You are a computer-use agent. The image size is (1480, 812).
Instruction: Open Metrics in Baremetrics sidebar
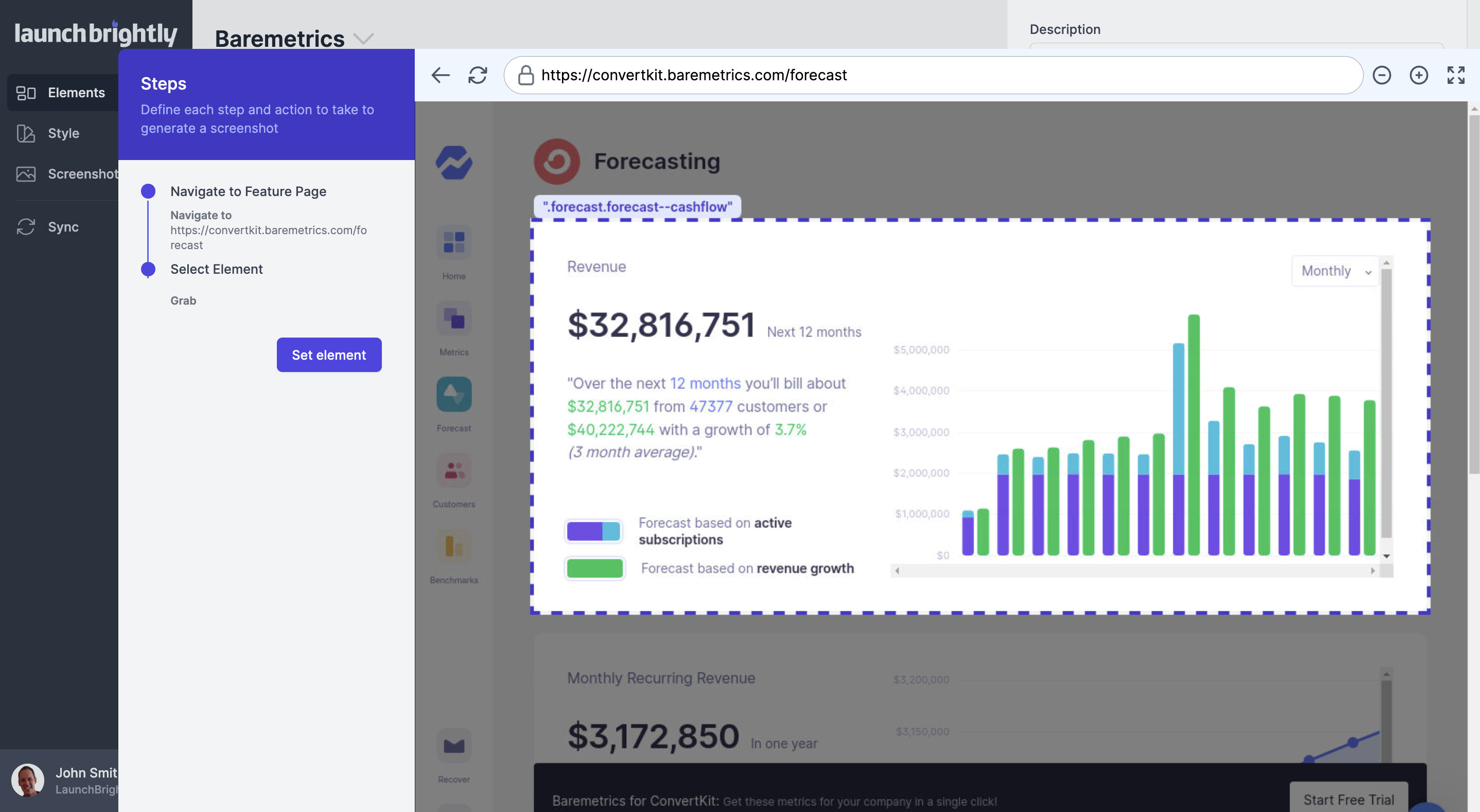tap(454, 328)
